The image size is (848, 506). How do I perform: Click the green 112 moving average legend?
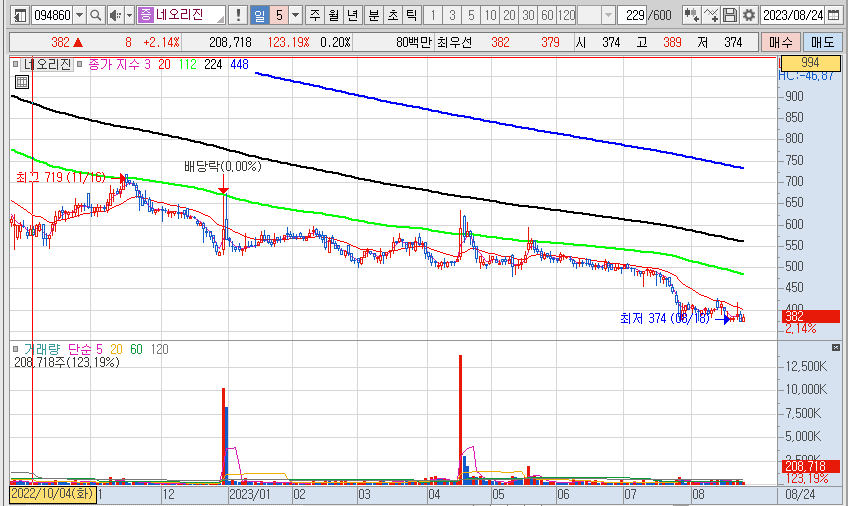(x=188, y=64)
